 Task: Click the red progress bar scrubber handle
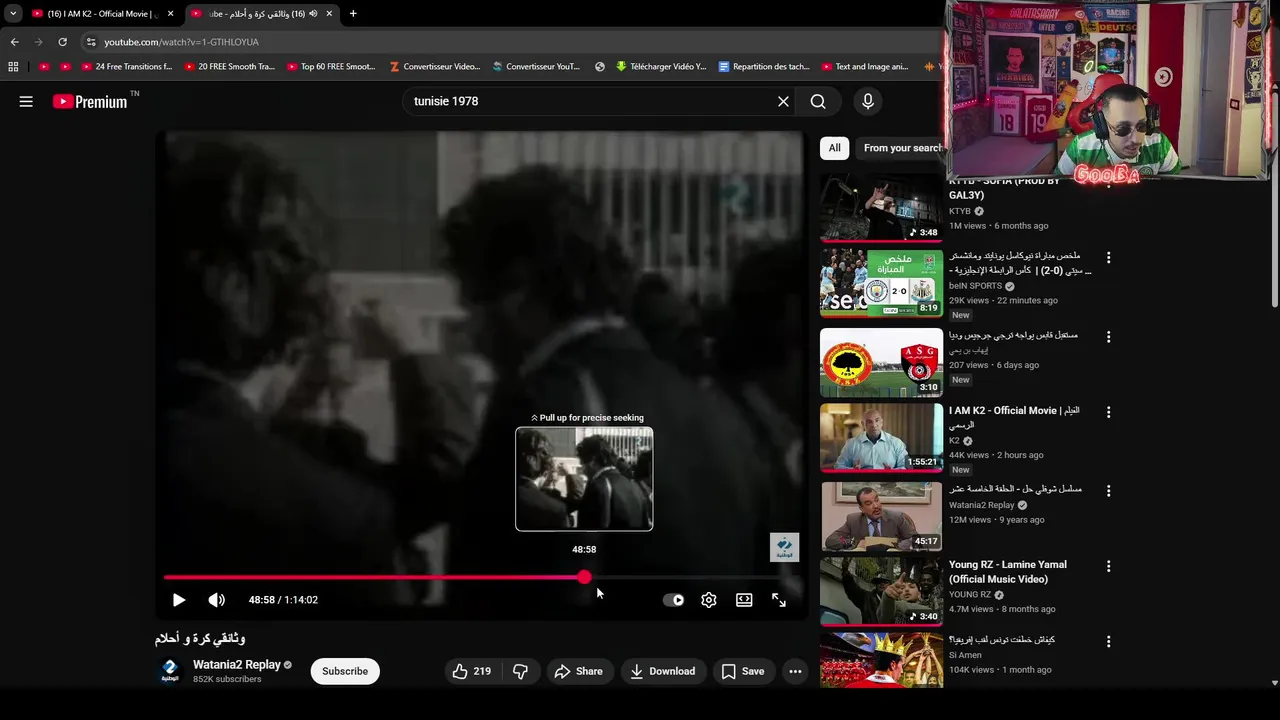[584, 577]
